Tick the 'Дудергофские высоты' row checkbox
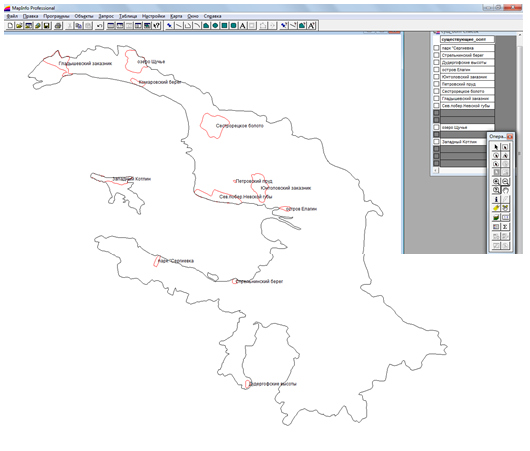530x451 pixels. click(436, 63)
